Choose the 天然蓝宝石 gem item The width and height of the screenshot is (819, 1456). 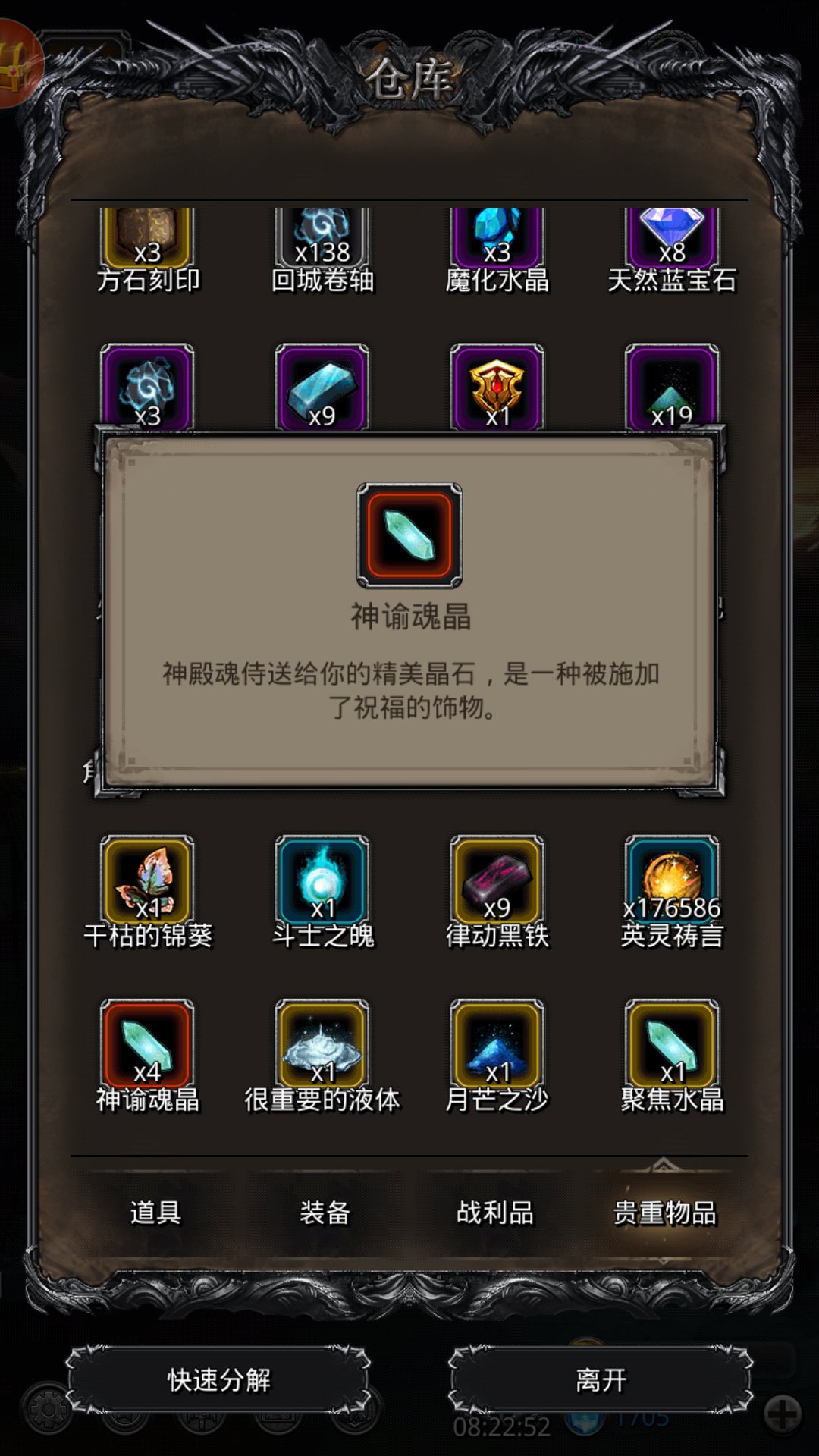pos(672,237)
